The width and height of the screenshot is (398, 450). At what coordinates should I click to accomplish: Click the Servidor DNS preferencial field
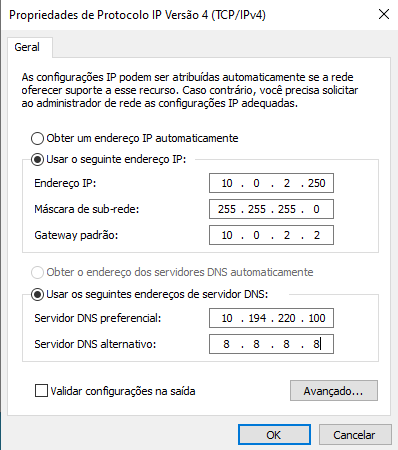[x=271, y=318]
